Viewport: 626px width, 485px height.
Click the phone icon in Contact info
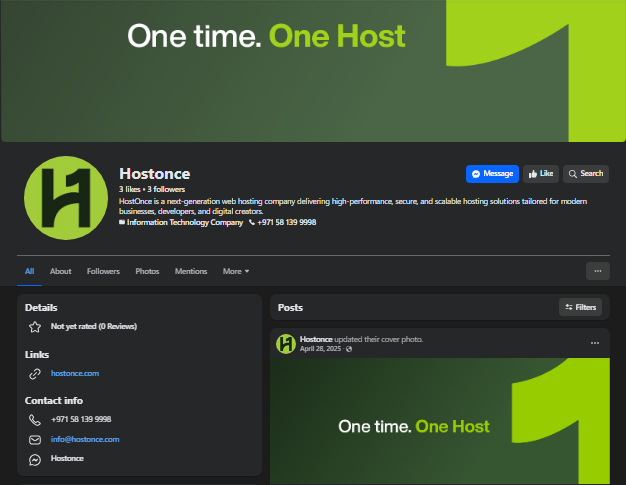pos(35,420)
